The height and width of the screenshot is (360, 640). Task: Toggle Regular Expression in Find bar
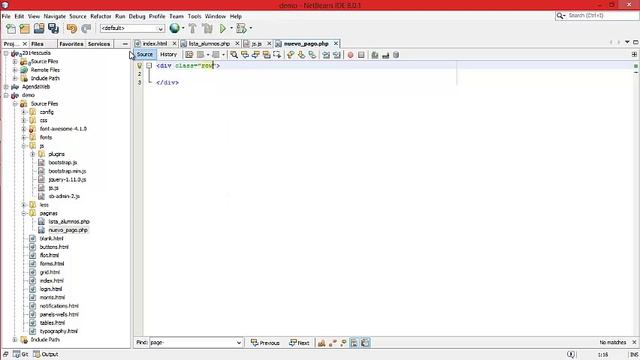coord(343,343)
